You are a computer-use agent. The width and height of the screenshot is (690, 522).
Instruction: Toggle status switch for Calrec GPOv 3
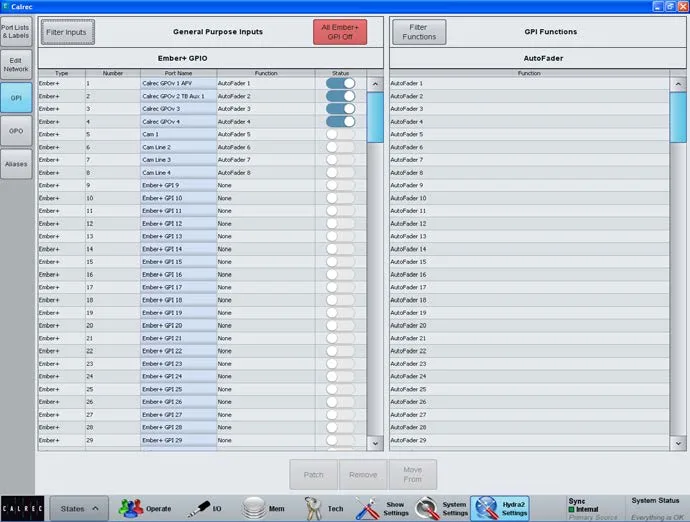coord(341,109)
